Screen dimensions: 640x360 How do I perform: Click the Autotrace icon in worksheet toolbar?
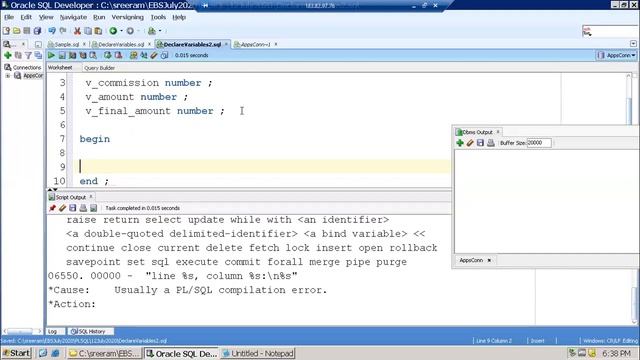pyautogui.click(x=83, y=55)
